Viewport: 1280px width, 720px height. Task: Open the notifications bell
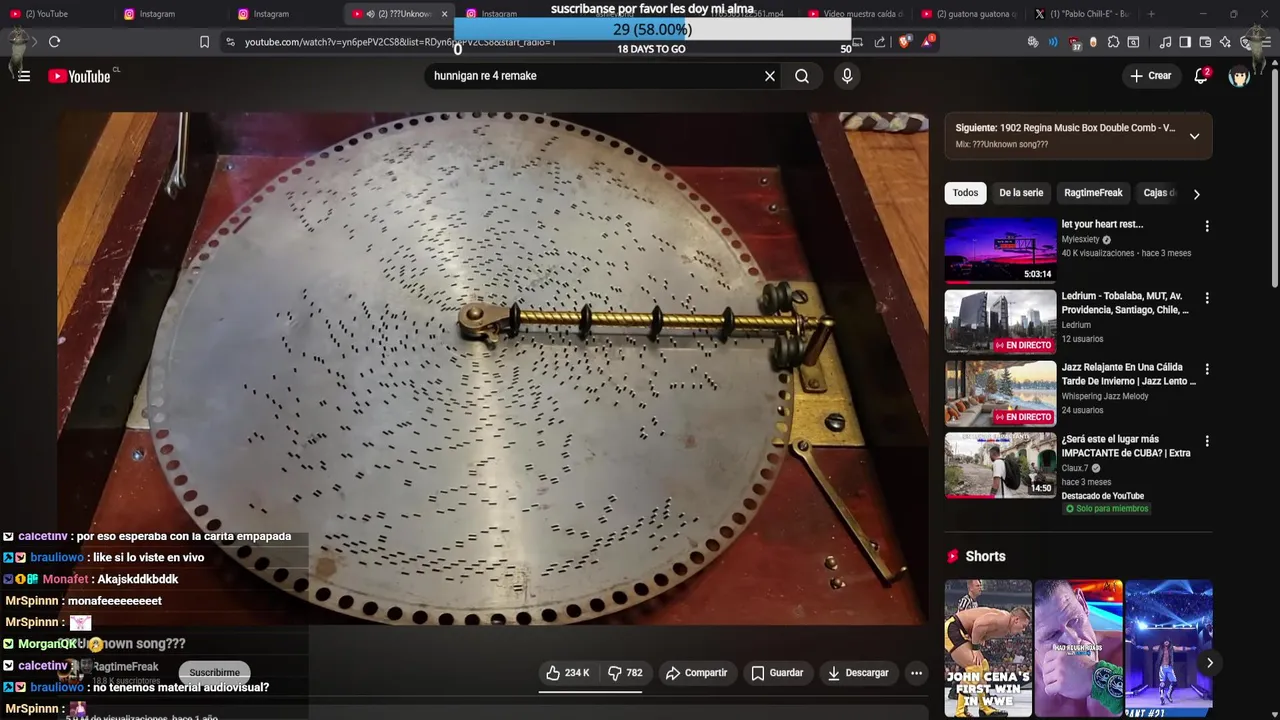point(1201,76)
